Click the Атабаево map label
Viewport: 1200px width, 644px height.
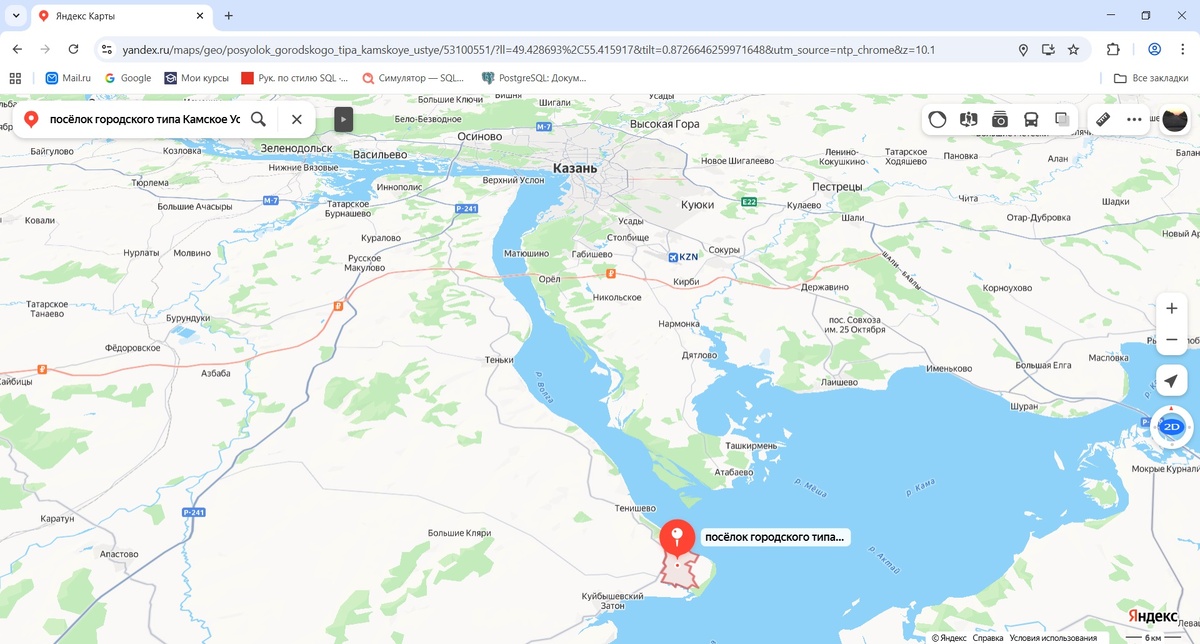[x=734, y=471]
